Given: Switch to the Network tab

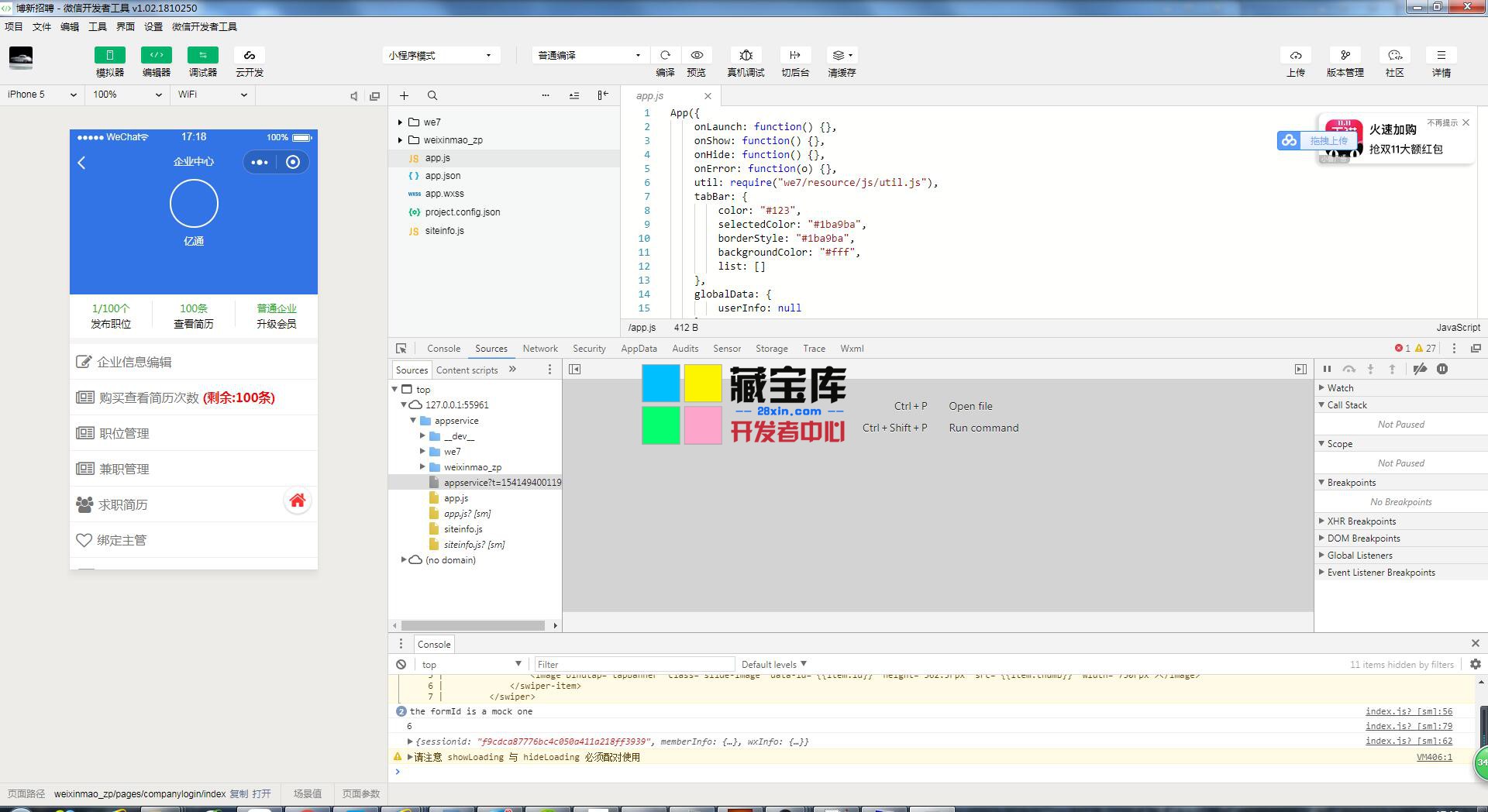Looking at the screenshot, I should point(539,349).
